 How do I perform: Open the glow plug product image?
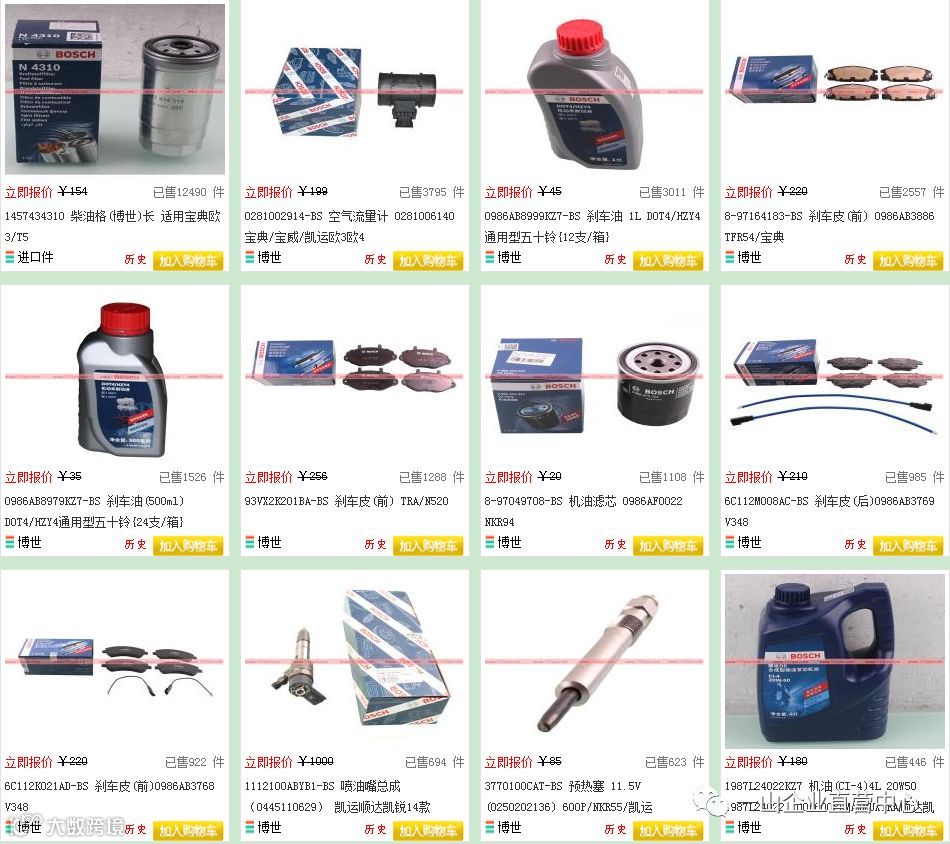[x=597, y=662]
